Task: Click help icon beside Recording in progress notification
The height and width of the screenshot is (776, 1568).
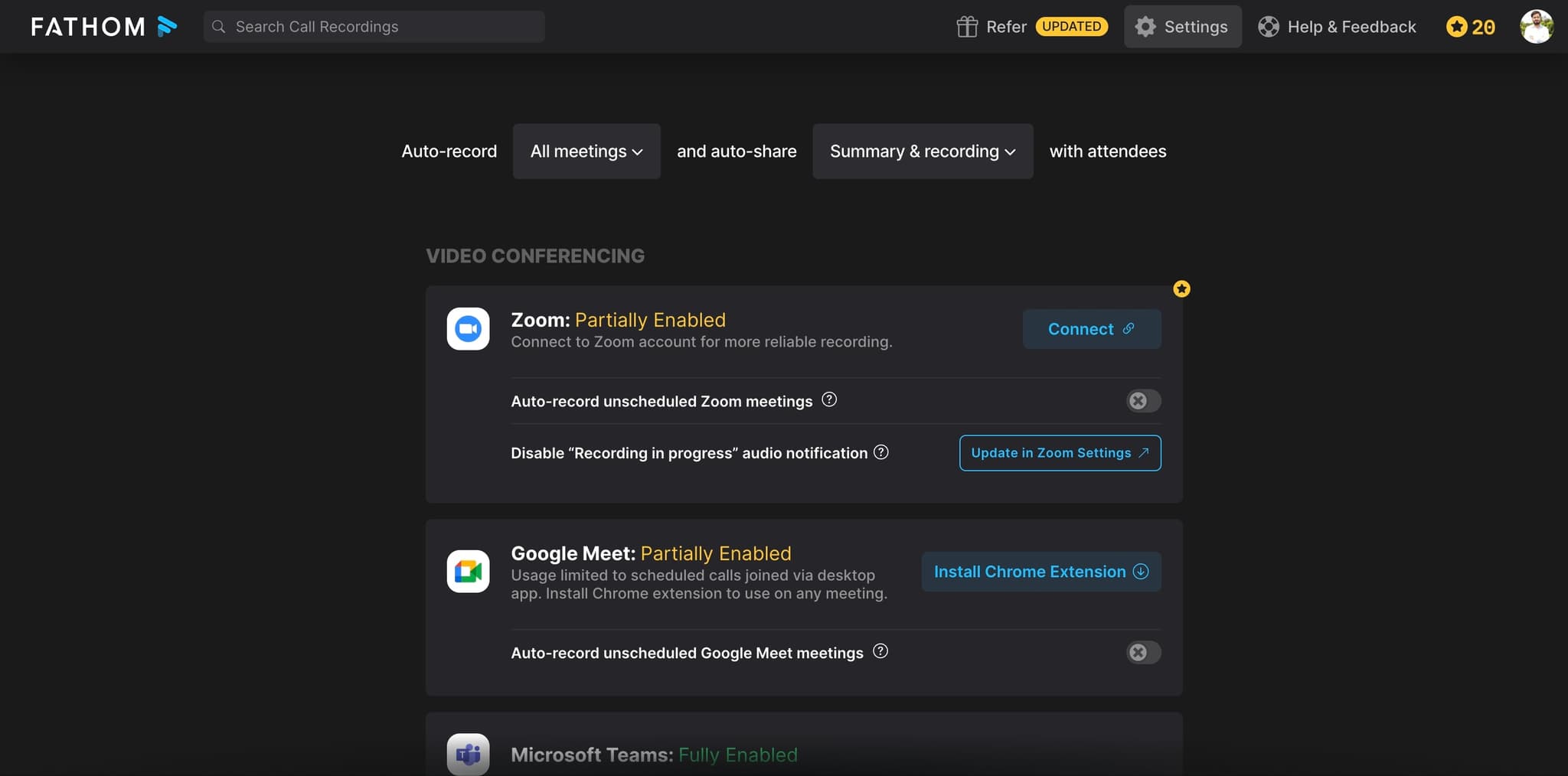Action: [881, 452]
